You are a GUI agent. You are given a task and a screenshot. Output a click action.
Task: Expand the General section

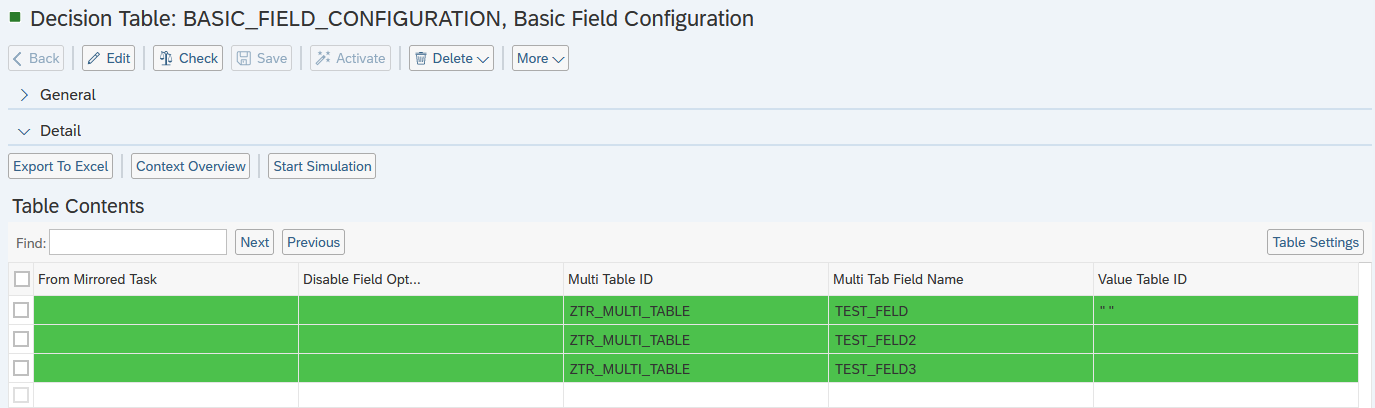pos(24,95)
